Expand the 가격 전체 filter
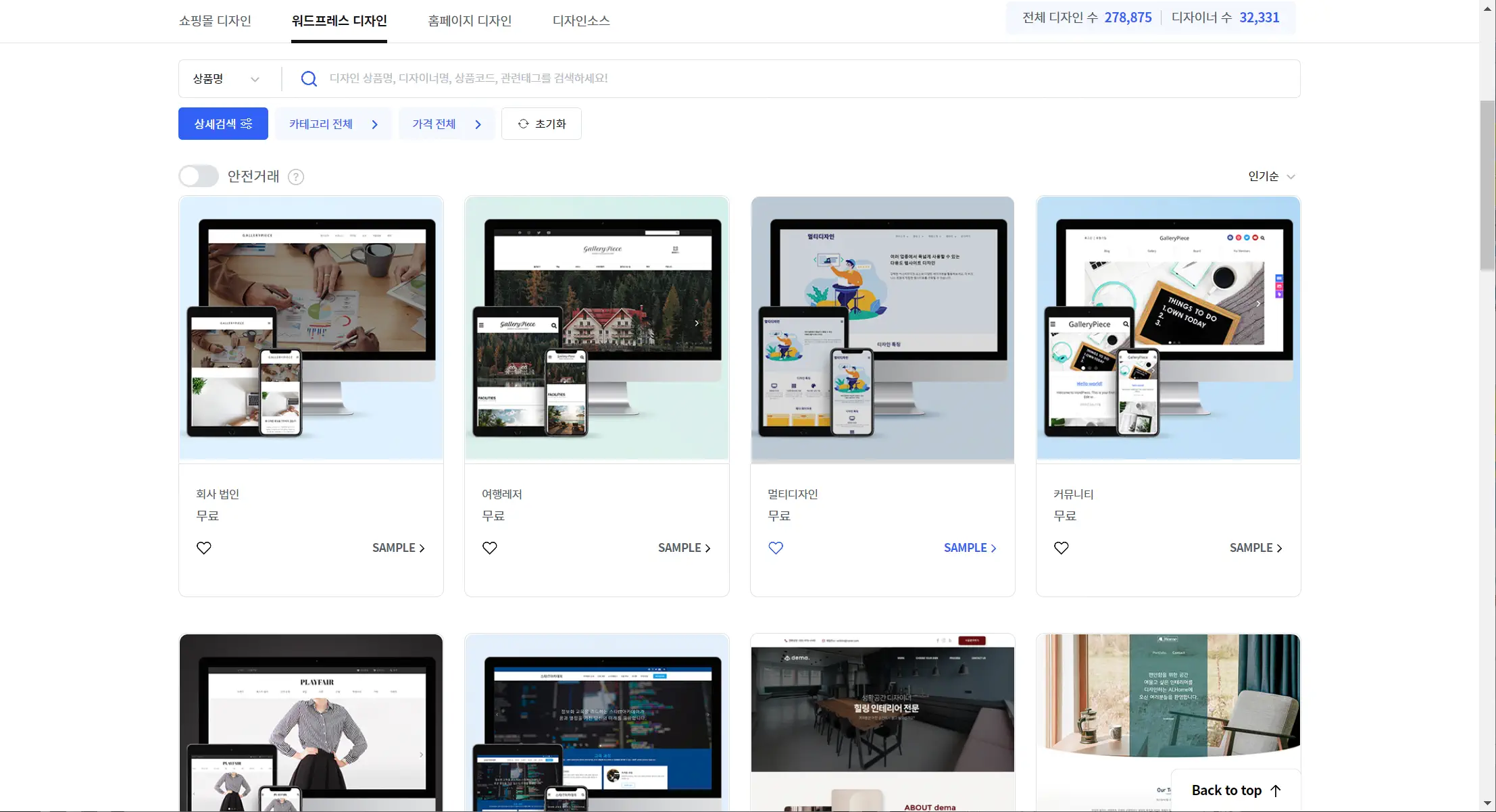The image size is (1496, 812). [x=447, y=124]
